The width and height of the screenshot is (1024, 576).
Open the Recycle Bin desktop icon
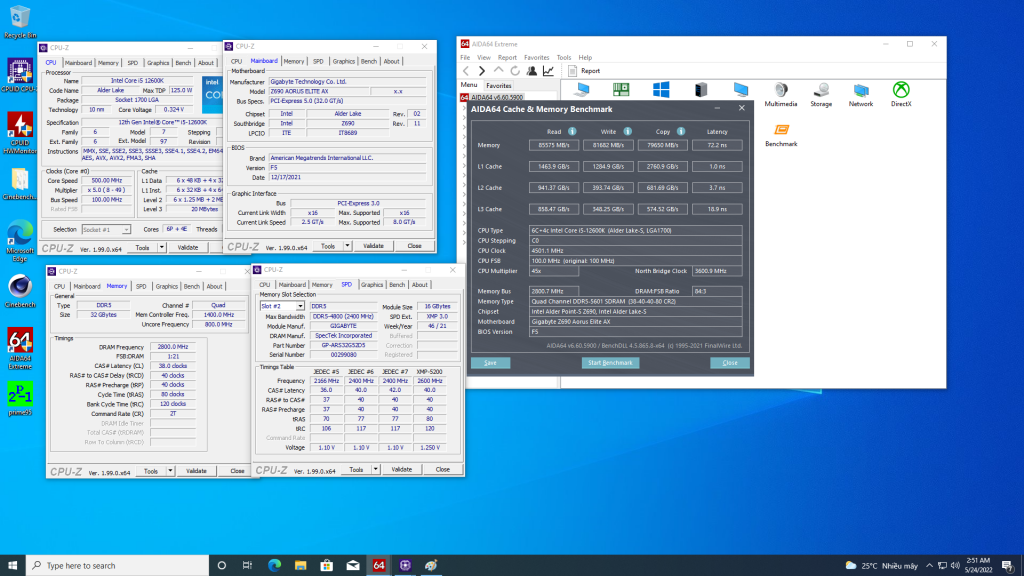[x=20, y=22]
